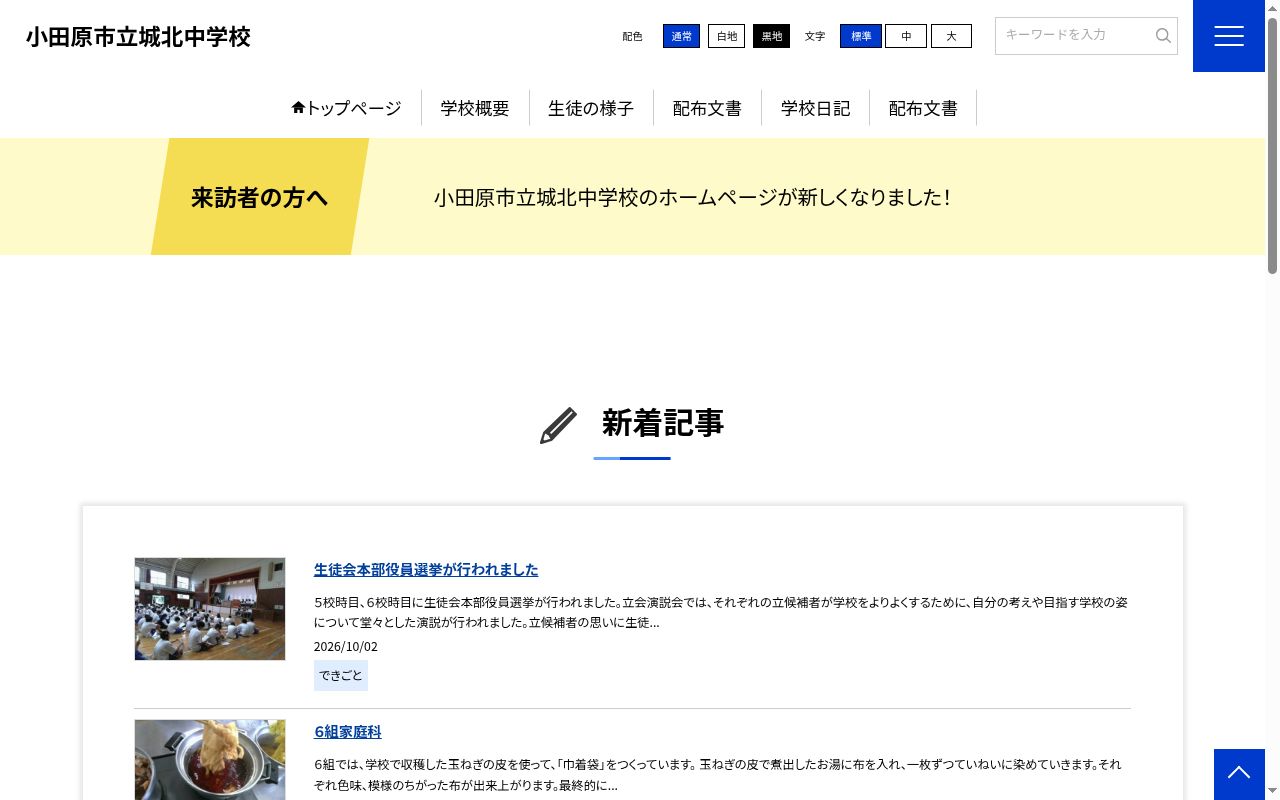The height and width of the screenshot is (800, 1280).
Task: Click the 新着記事 section heading
Action: 663,423
